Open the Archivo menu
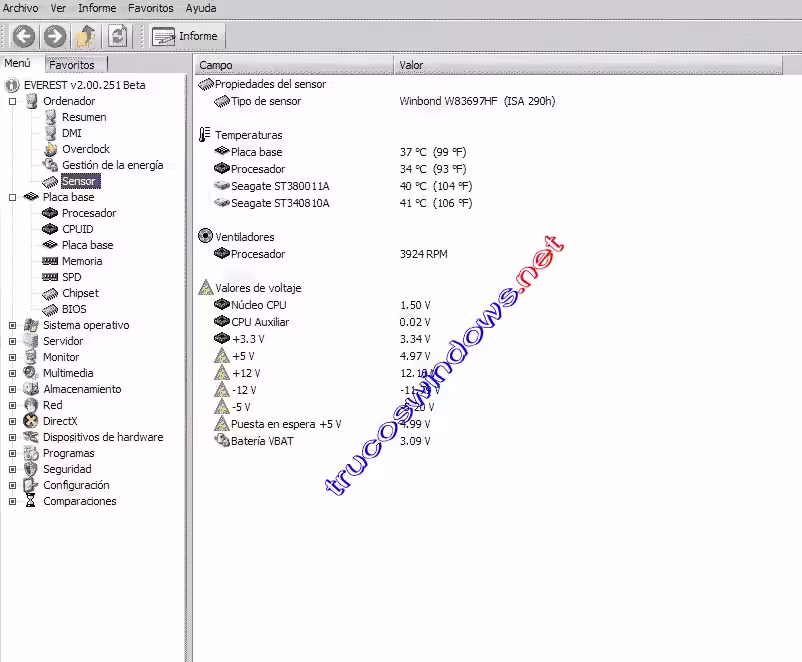 (20, 8)
